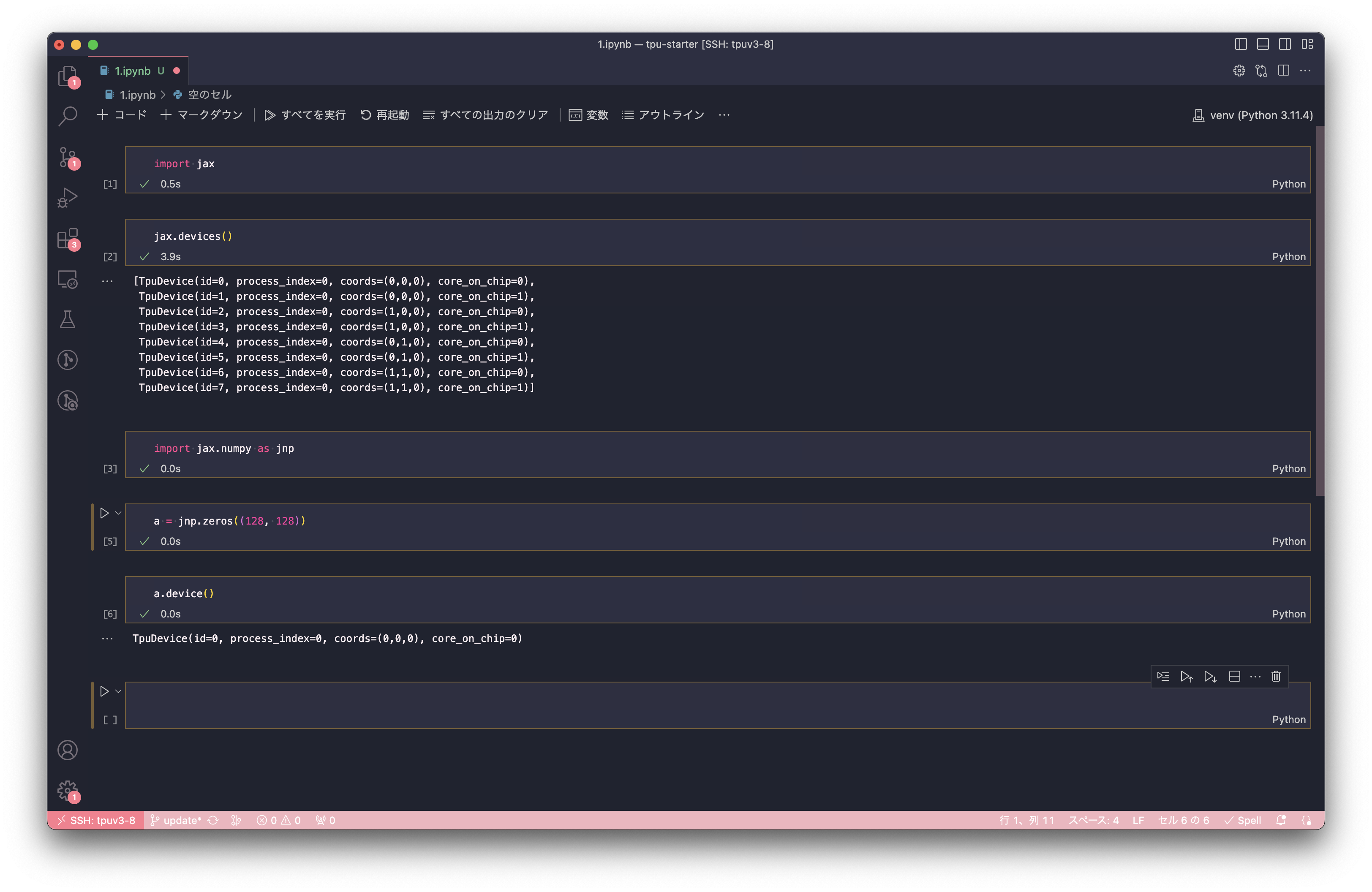Delete the empty cell with trash icon

tap(1276, 677)
